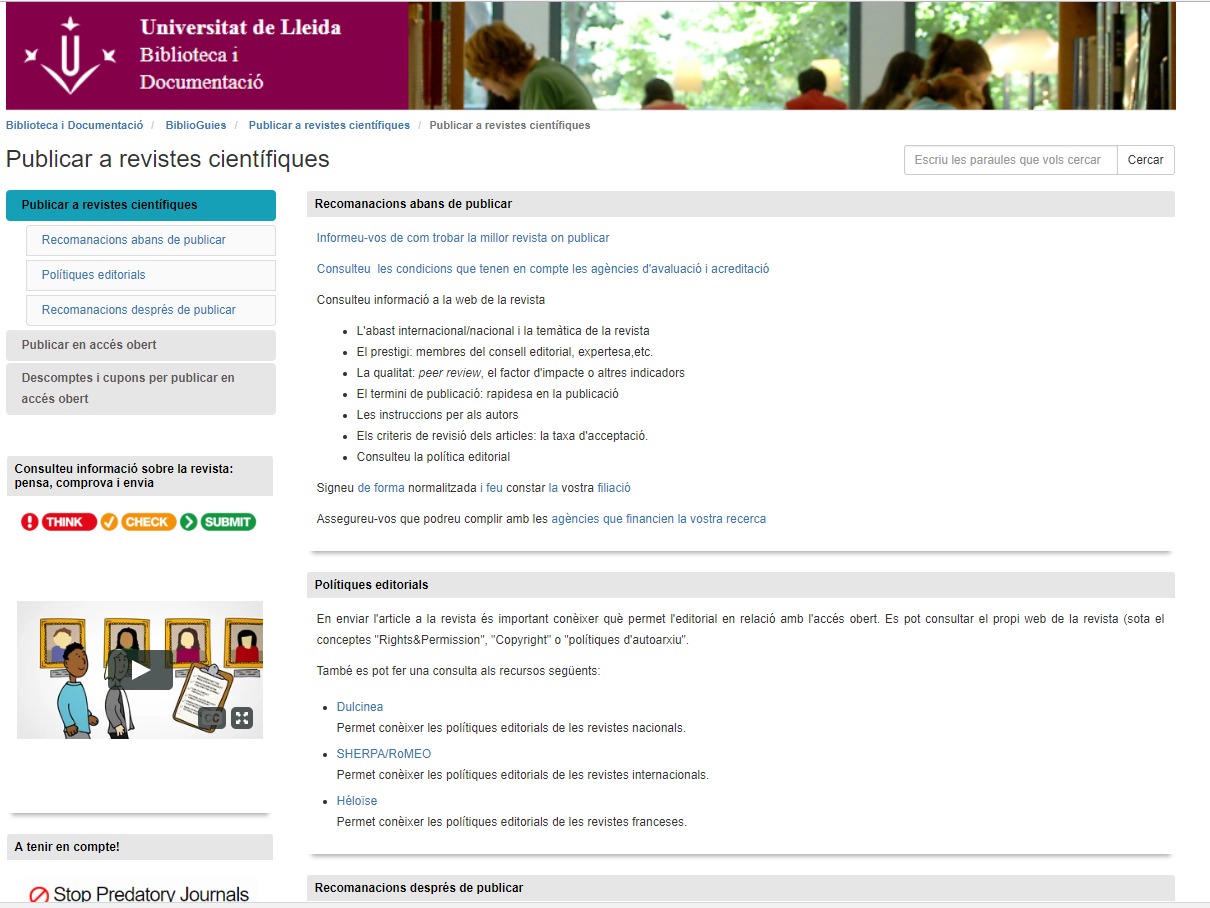Select Polítiques editorials in the sidebar
The width and height of the screenshot is (1210, 908).
(150, 275)
